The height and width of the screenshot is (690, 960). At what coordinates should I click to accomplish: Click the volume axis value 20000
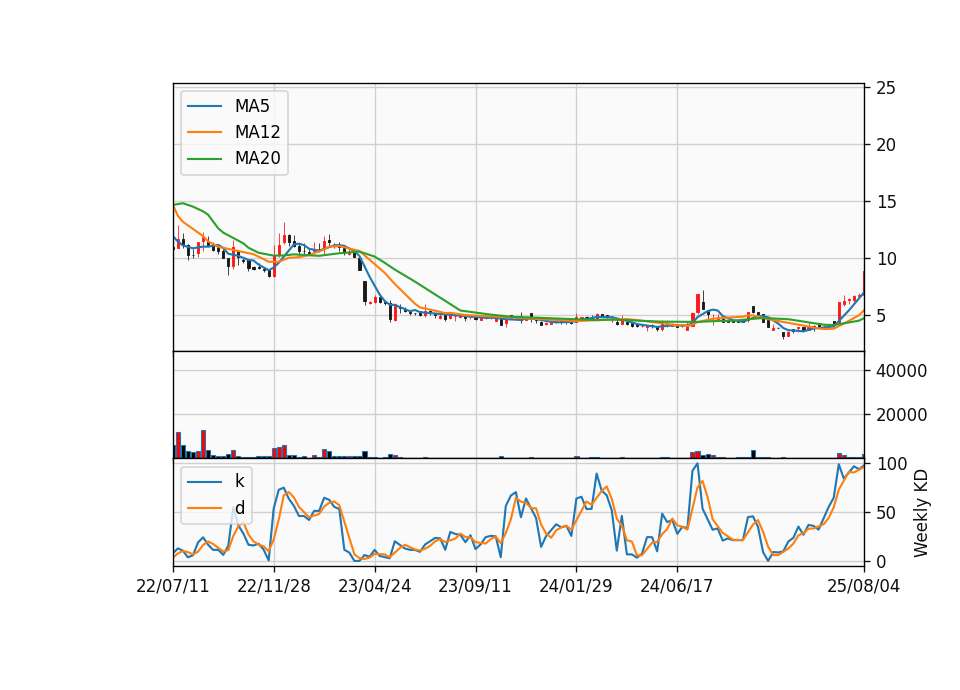(x=901, y=415)
